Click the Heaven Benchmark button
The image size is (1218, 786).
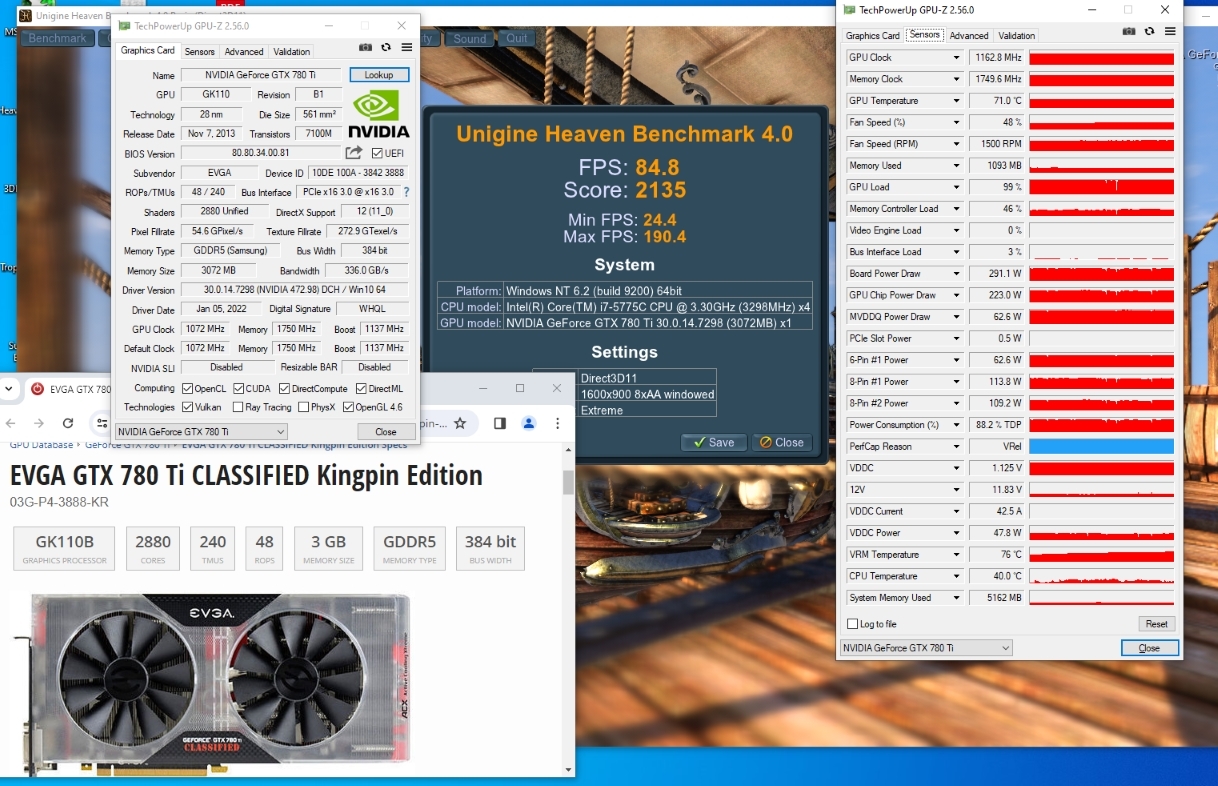click(57, 39)
